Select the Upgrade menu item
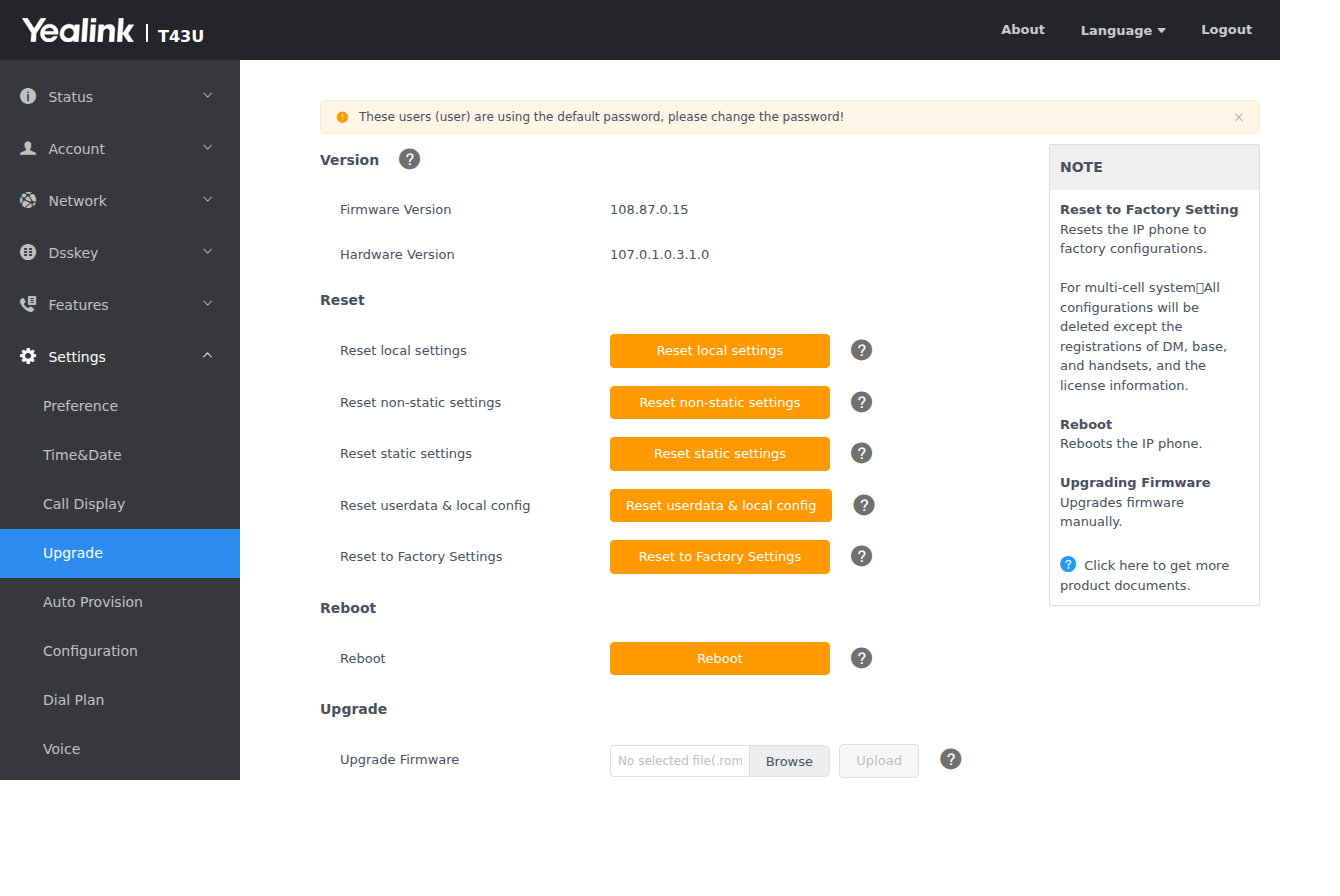Screen dimensions: 1340x896 click(x=120, y=553)
